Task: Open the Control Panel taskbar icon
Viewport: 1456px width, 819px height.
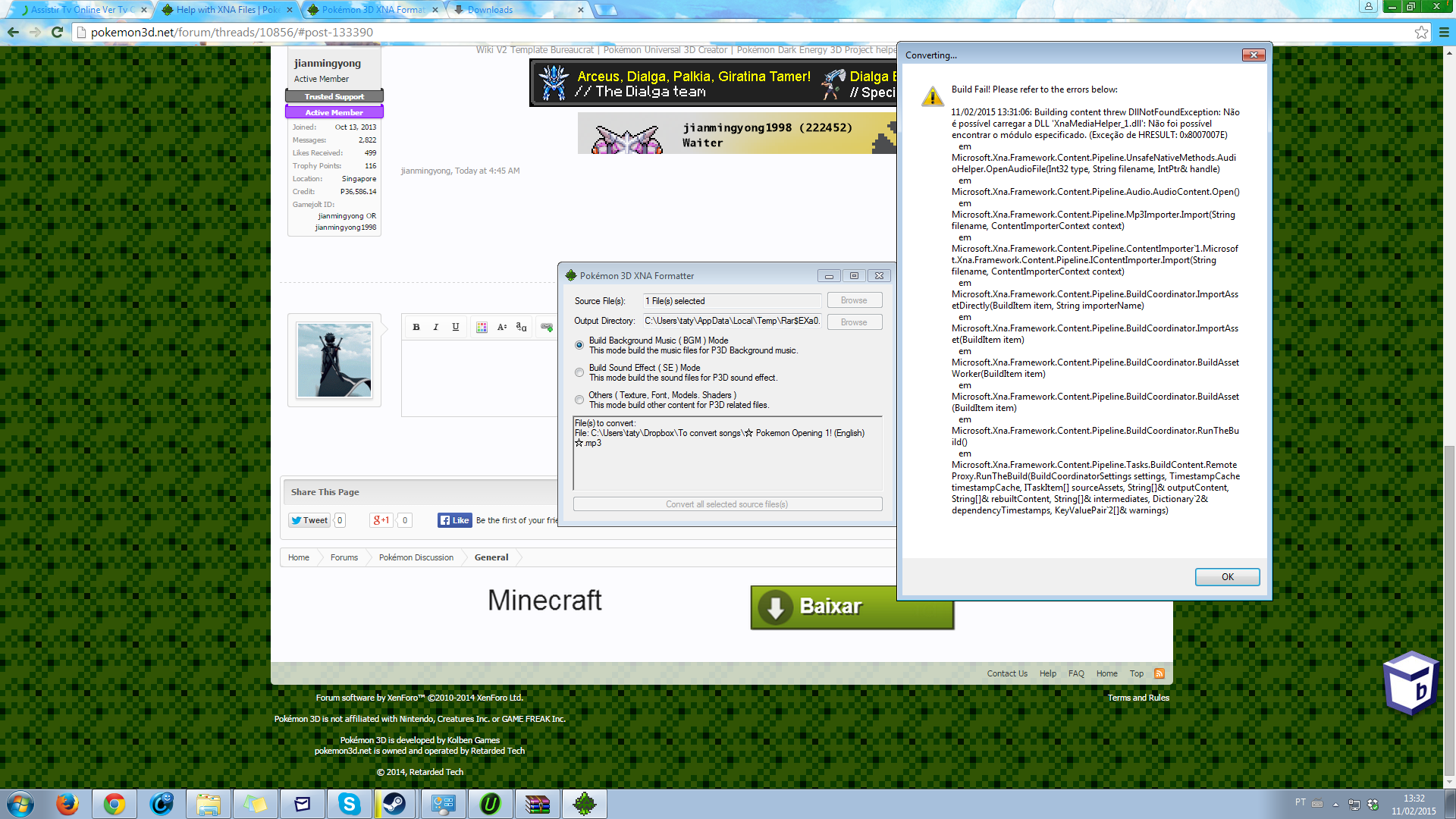Action: (443, 804)
